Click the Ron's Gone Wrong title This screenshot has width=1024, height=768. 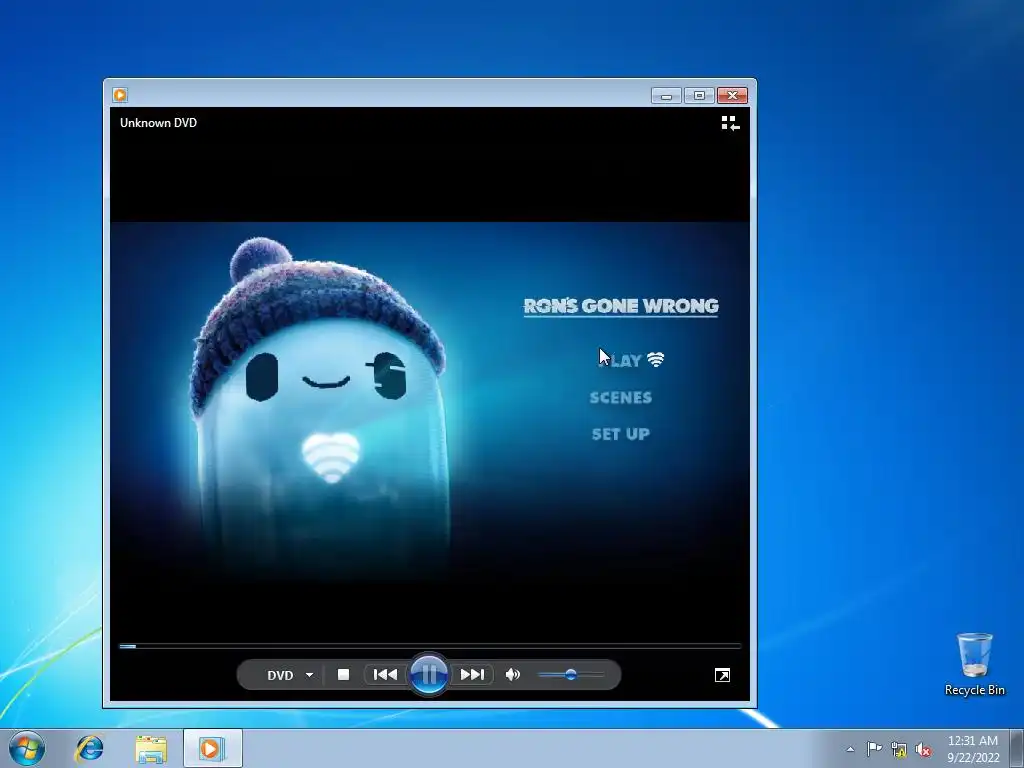tap(620, 306)
